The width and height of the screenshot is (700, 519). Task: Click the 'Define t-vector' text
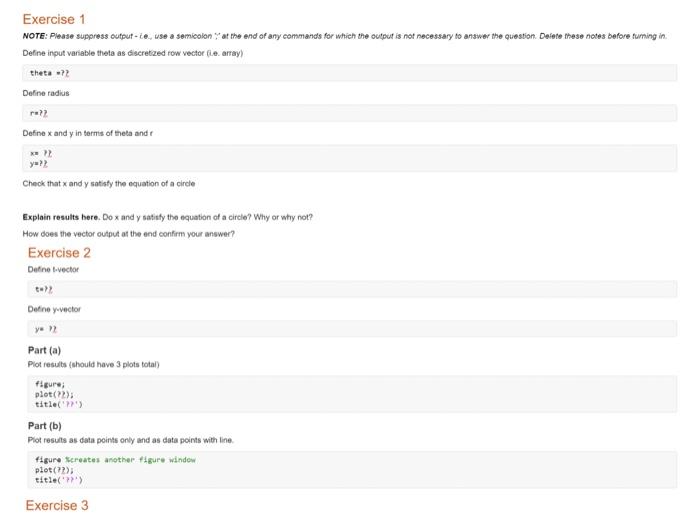[x=53, y=270]
